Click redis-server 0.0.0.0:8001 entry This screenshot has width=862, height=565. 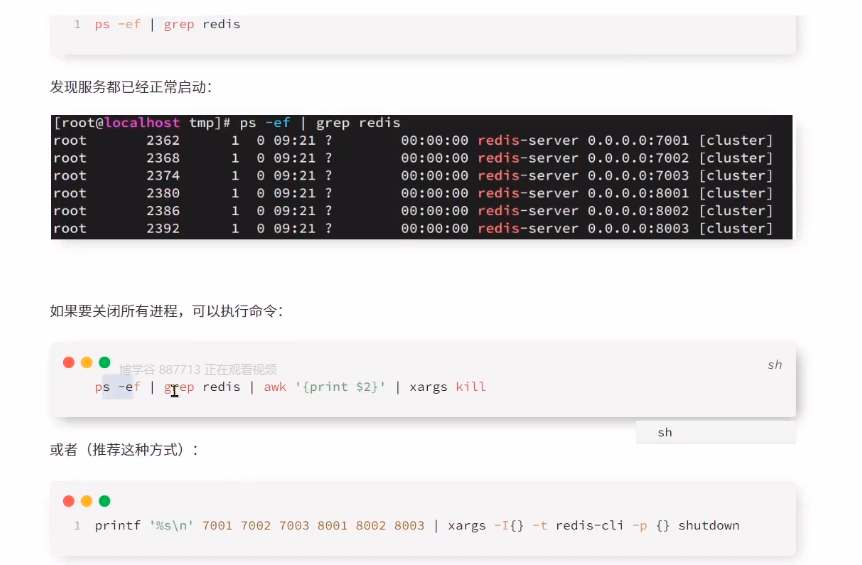point(583,193)
